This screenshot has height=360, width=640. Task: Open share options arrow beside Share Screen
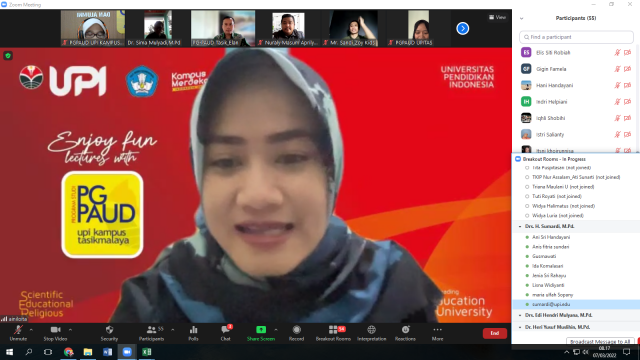(276, 330)
